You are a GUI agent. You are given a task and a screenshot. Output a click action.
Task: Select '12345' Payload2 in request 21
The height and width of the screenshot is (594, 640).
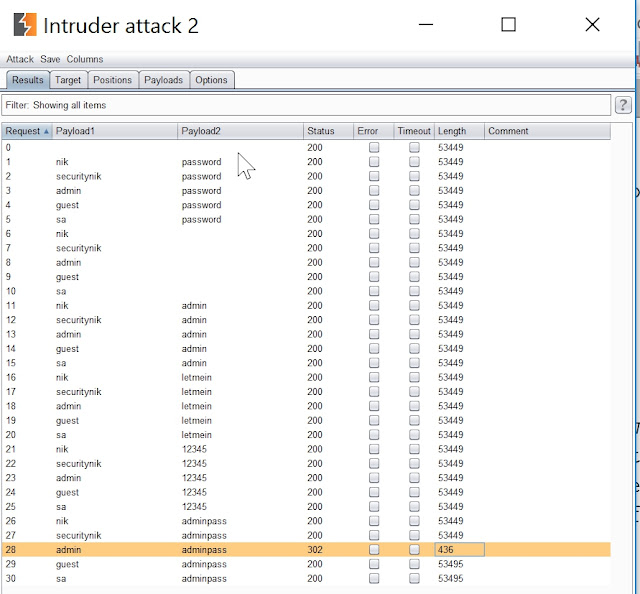pos(194,449)
